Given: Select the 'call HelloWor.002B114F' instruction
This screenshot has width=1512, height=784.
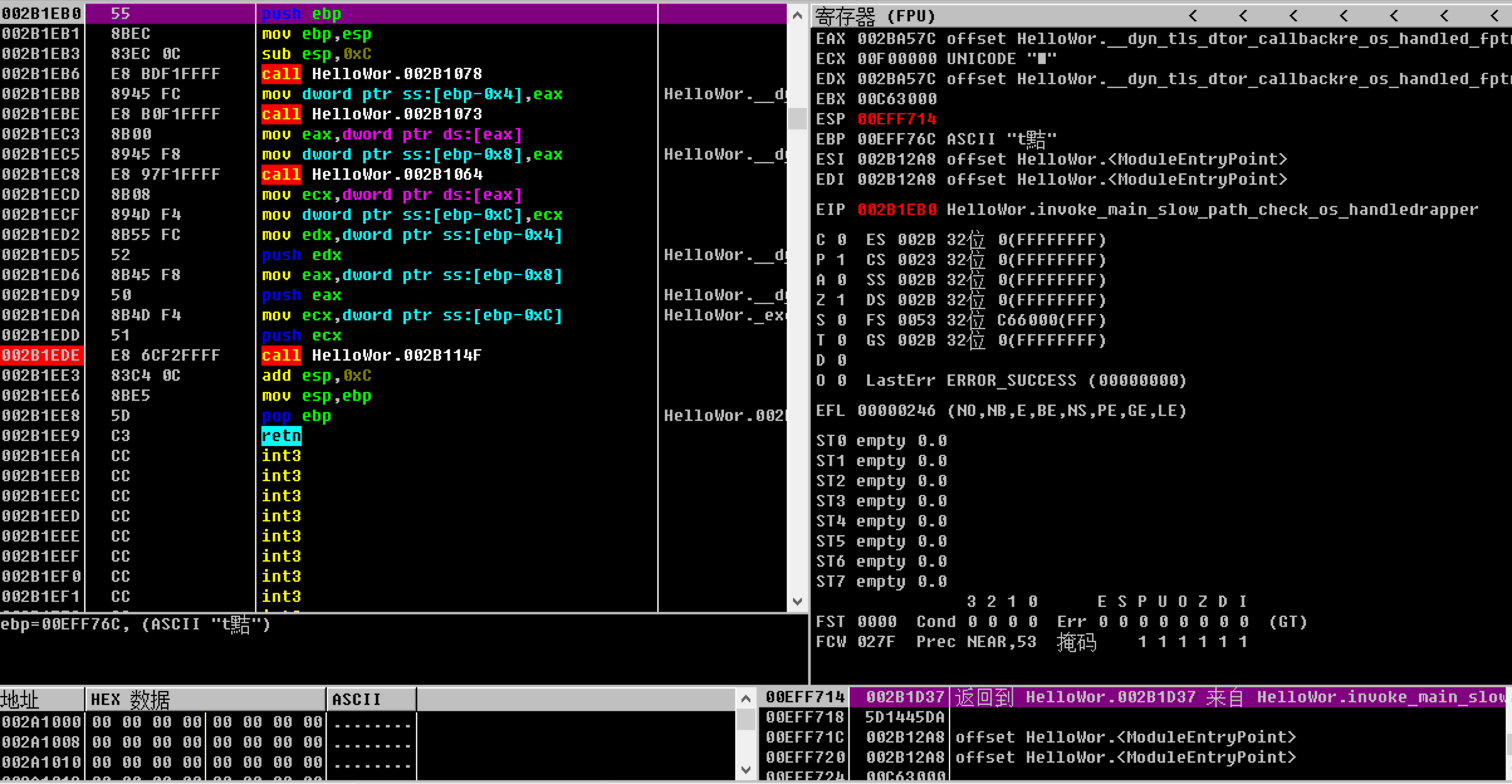Looking at the screenshot, I should 372,355.
